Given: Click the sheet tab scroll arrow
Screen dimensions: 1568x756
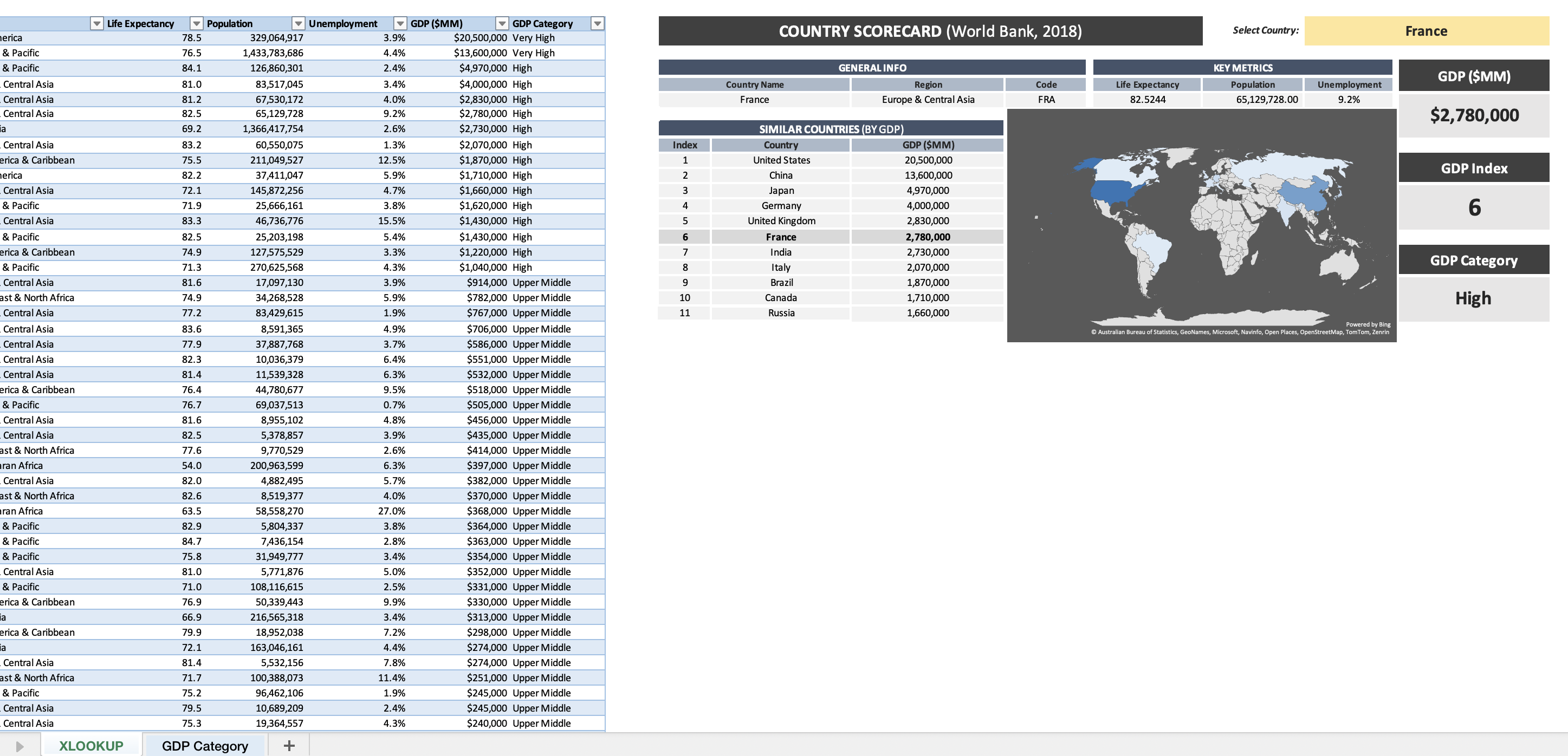Looking at the screenshot, I should (x=20, y=746).
